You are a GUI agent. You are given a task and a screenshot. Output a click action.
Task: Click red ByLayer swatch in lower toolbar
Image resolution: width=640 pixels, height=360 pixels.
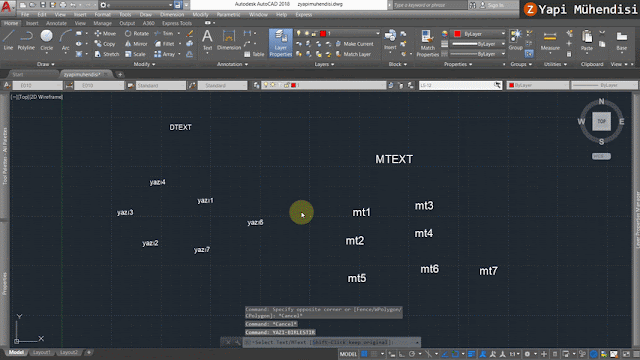tap(511, 85)
